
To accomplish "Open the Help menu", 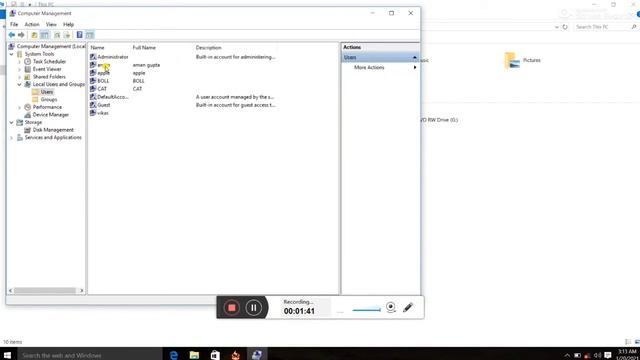I will [68, 24].
